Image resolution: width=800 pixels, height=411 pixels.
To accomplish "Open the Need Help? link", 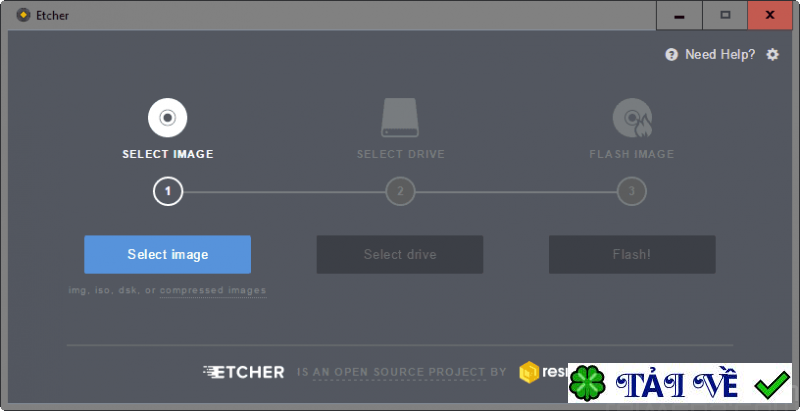I will coord(720,55).
